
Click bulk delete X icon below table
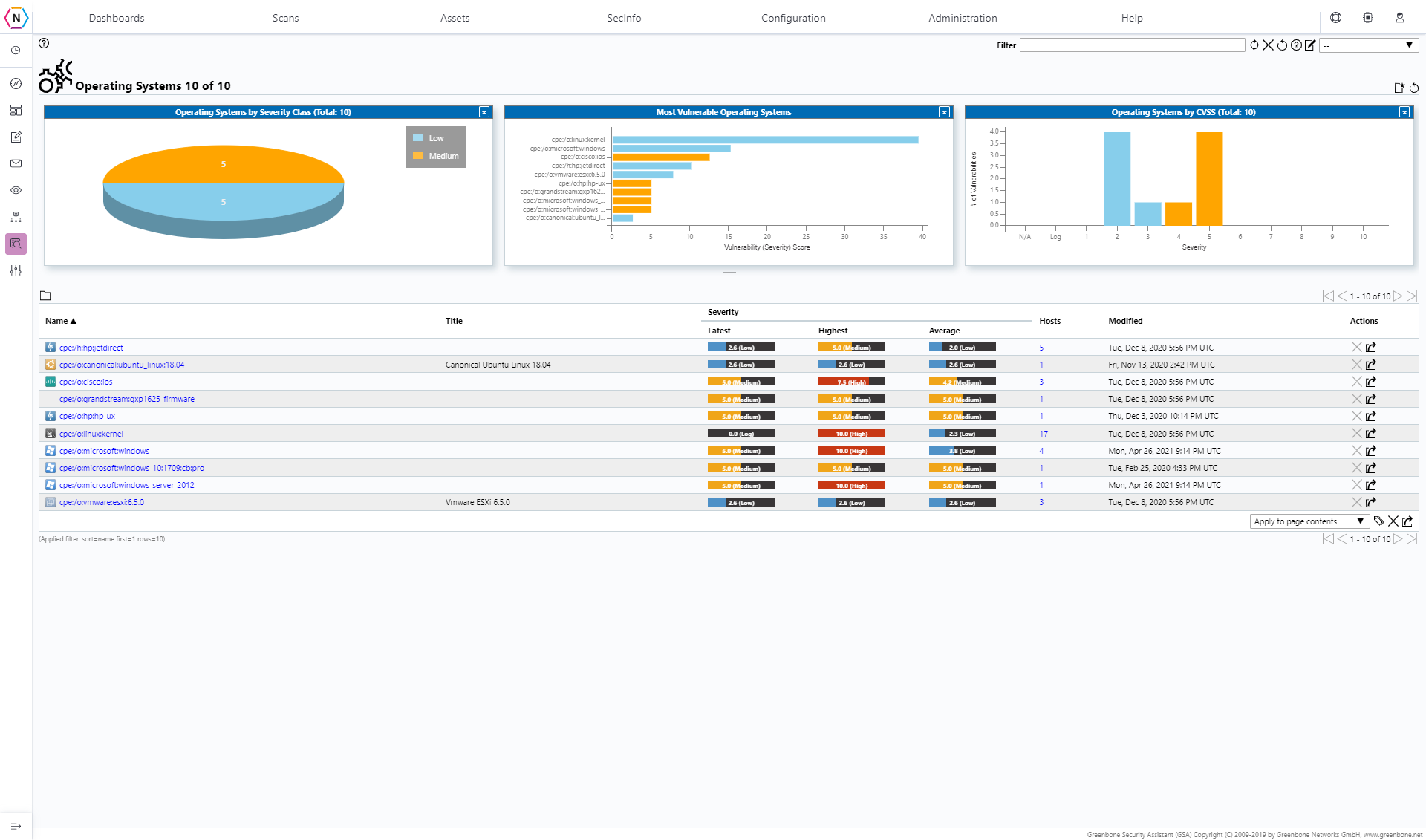click(1393, 521)
